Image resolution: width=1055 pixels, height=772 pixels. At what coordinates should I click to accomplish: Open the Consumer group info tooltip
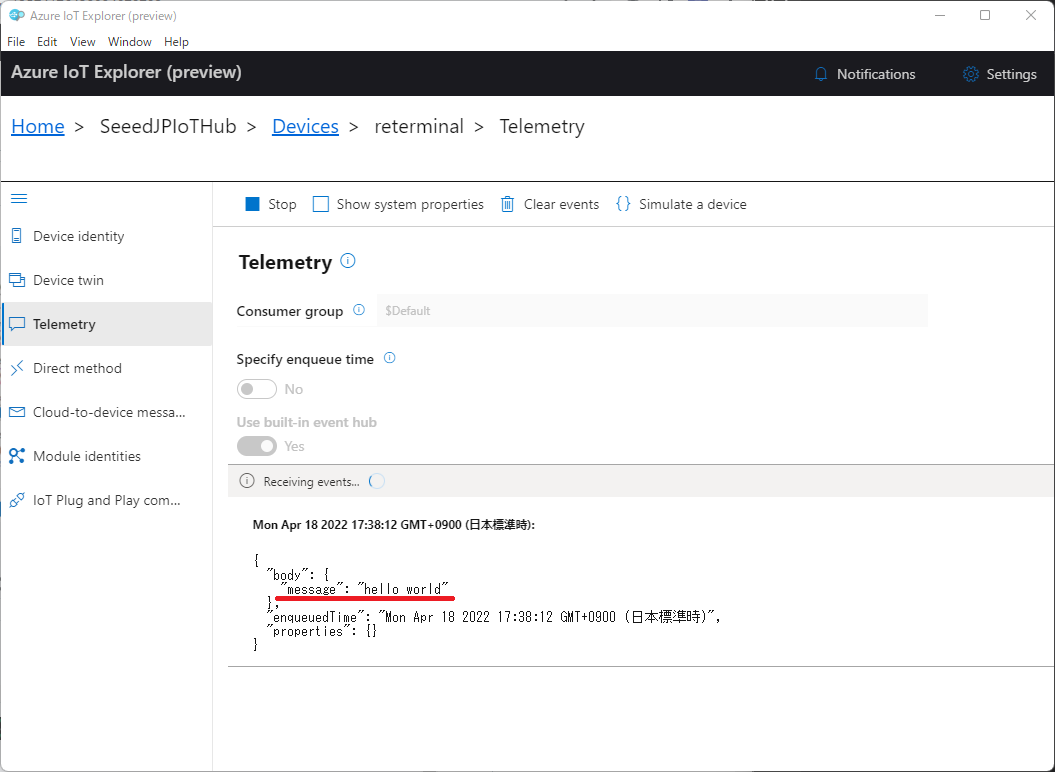(x=359, y=310)
